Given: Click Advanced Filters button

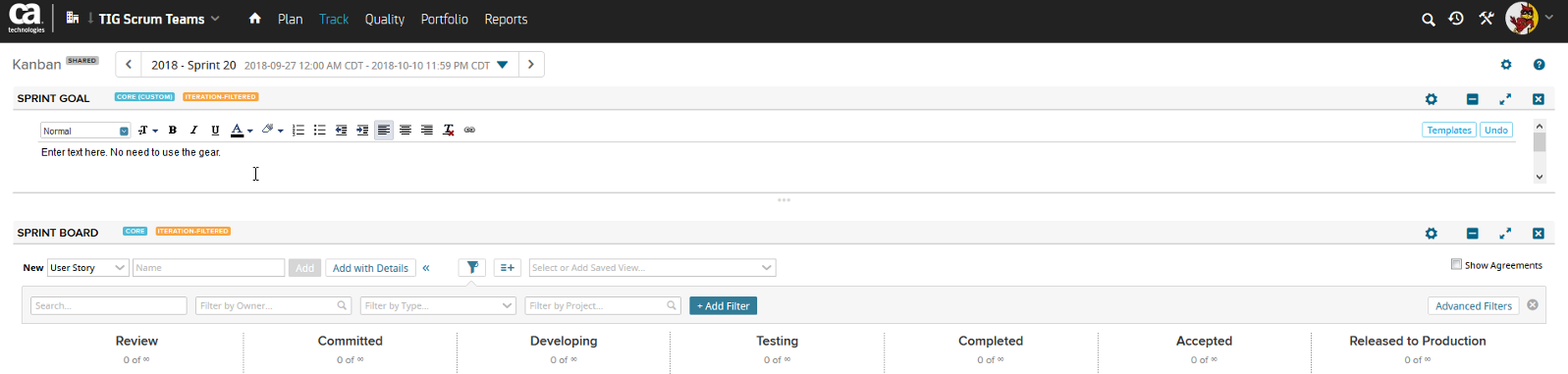Looking at the screenshot, I should (1474, 306).
